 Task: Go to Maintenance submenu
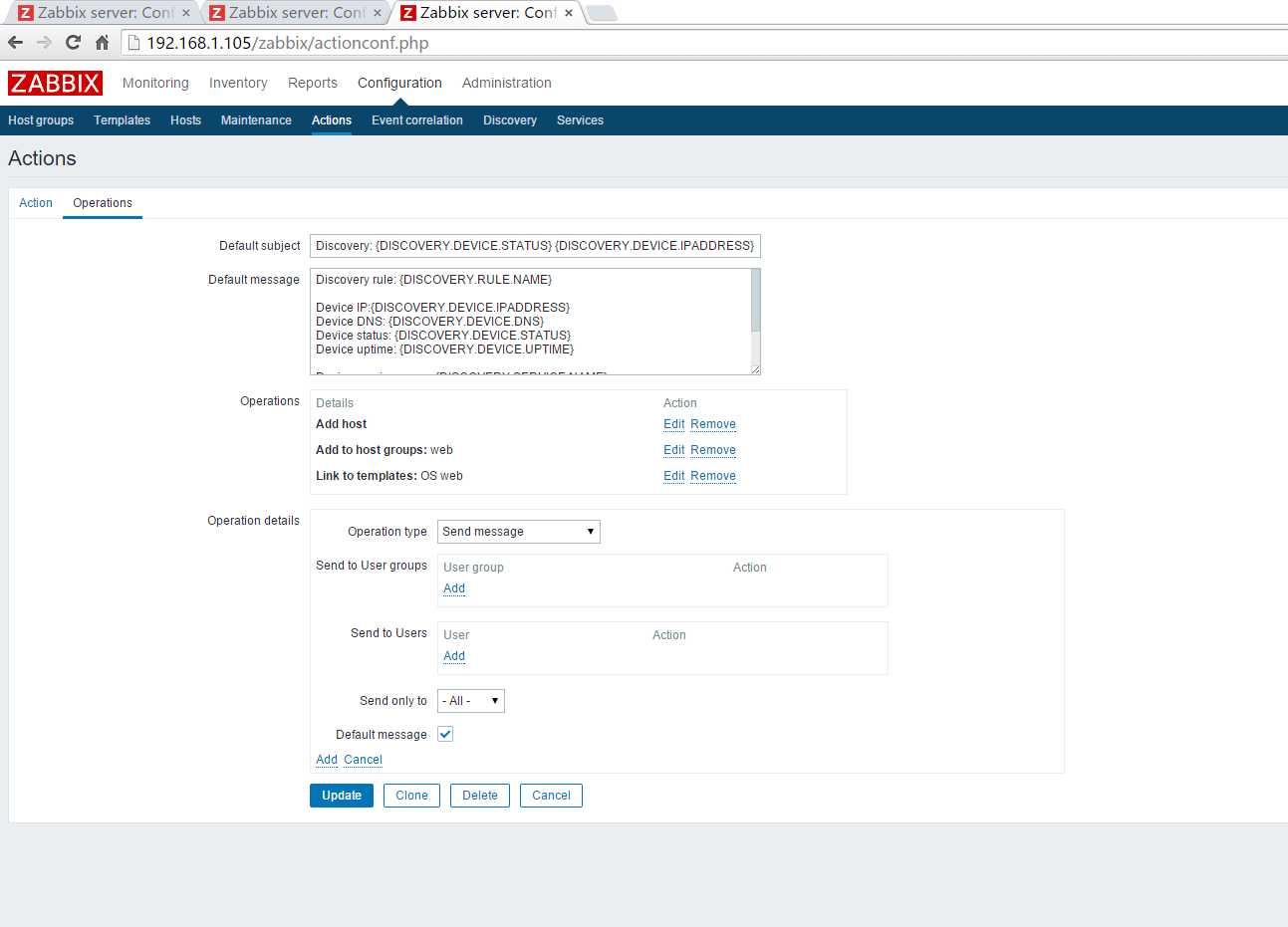coord(256,120)
